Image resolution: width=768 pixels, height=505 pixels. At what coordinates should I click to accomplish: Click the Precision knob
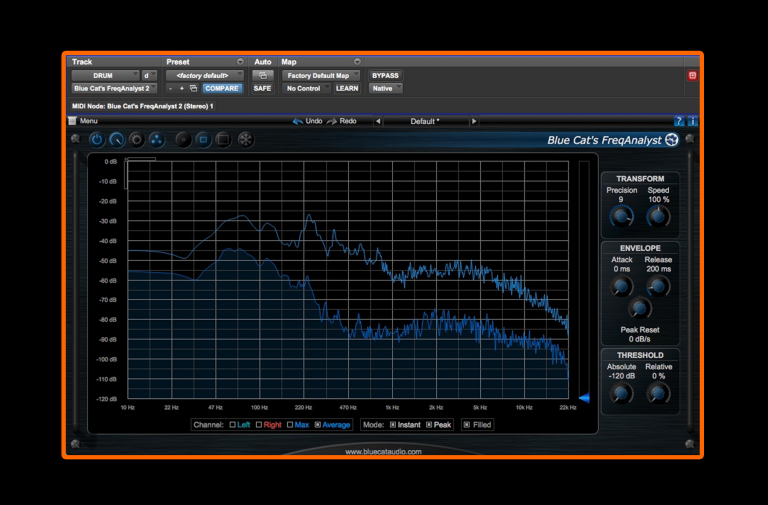(x=622, y=216)
